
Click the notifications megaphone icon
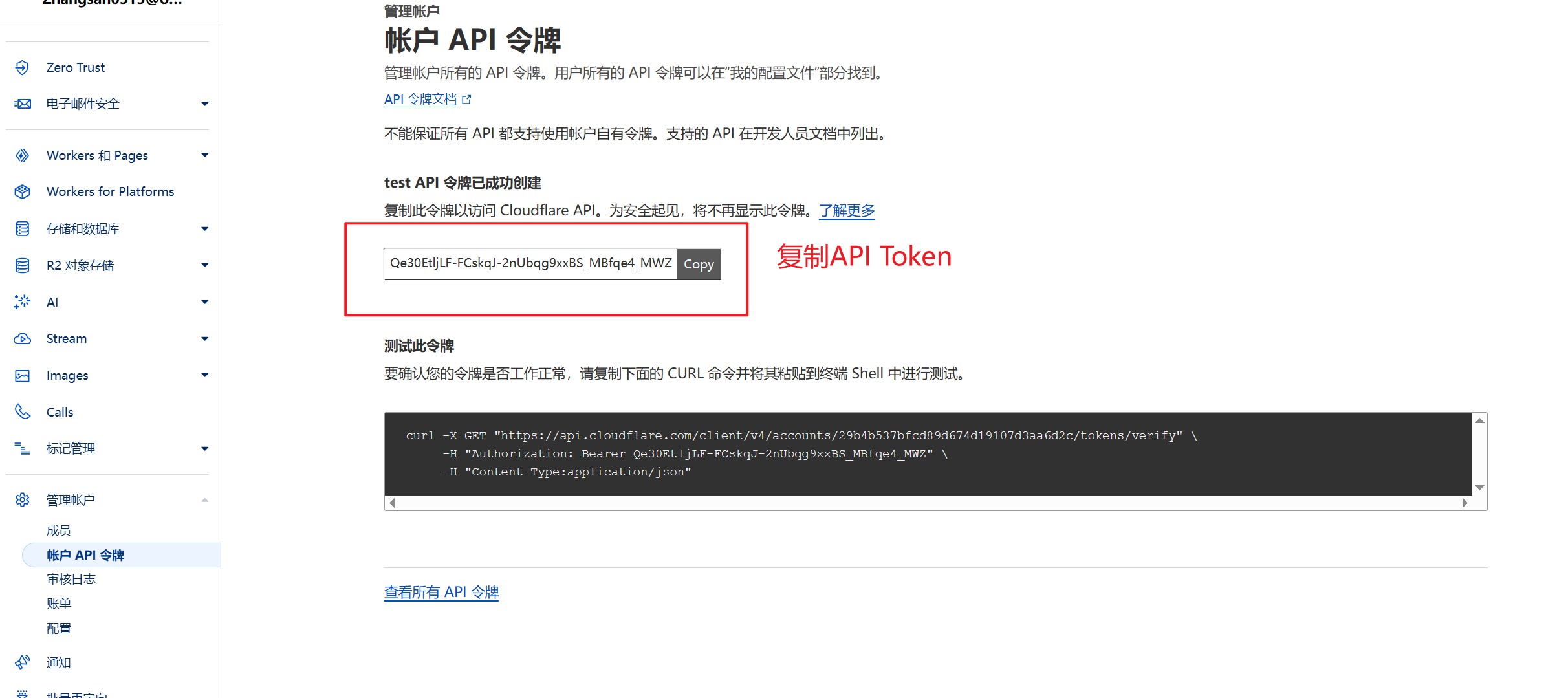tap(22, 662)
